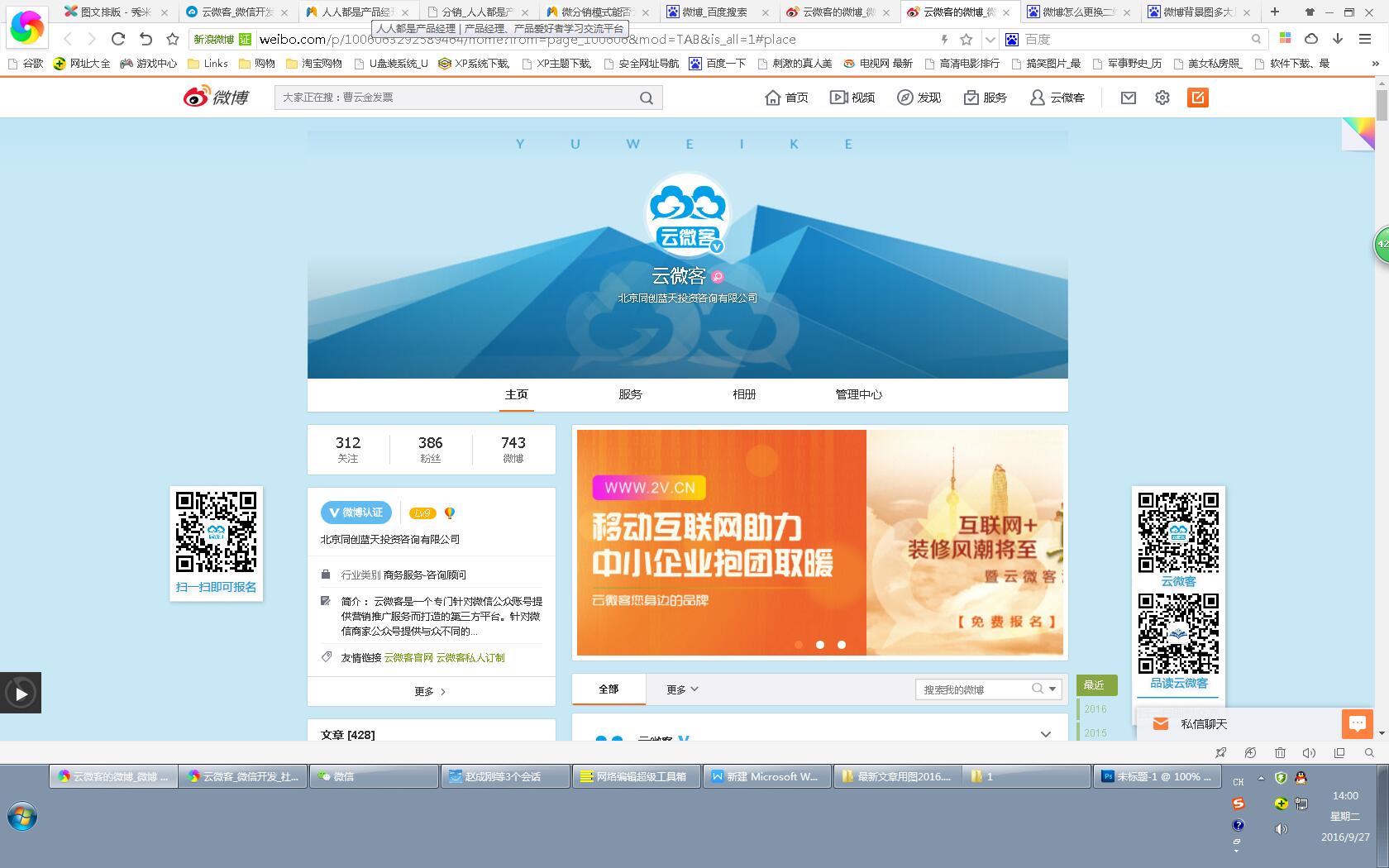Screen dimensions: 1389x868
Task: Open the Weibo settings gear icon
Action: [x=1162, y=98]
